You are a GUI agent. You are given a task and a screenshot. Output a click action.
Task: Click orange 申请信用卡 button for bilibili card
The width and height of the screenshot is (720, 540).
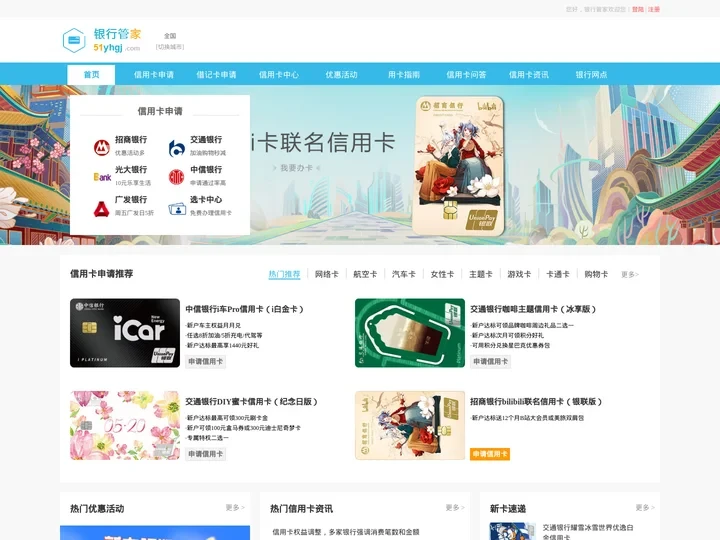click(490, 454)
